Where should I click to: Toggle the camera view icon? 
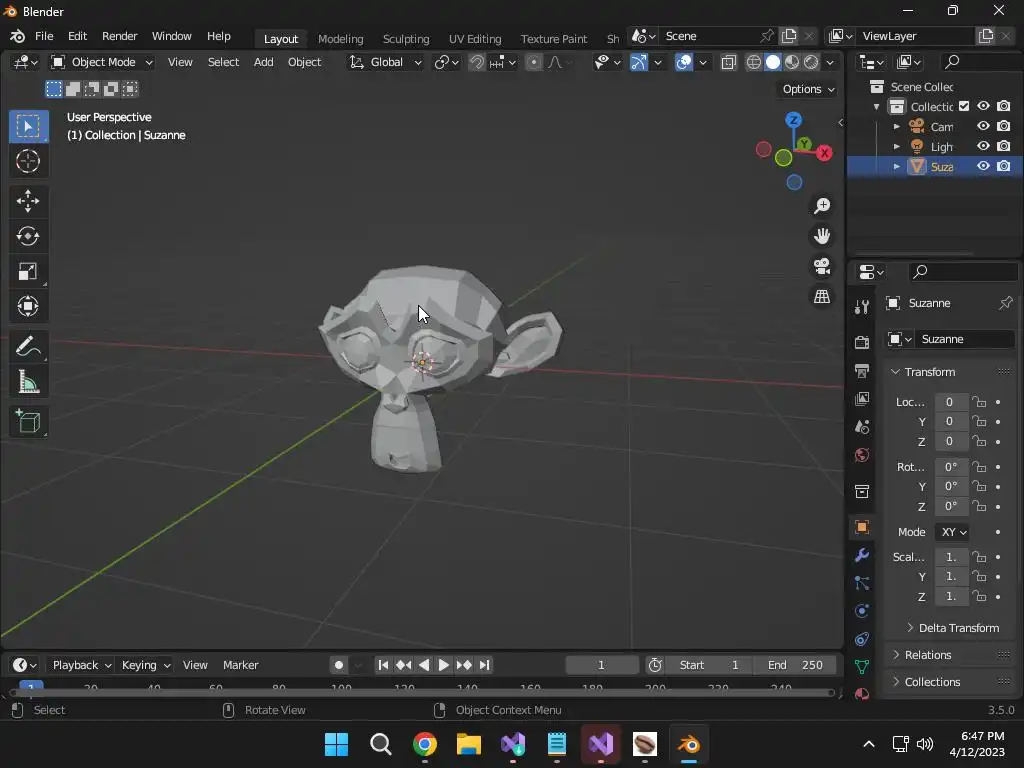click(822, 266)
